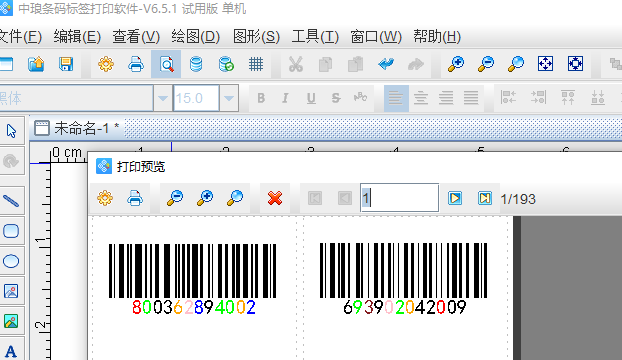This screenshot has width=622, height=360.
Task: Toggle strikethrough formatting S
Action: (x=336, y=98)
